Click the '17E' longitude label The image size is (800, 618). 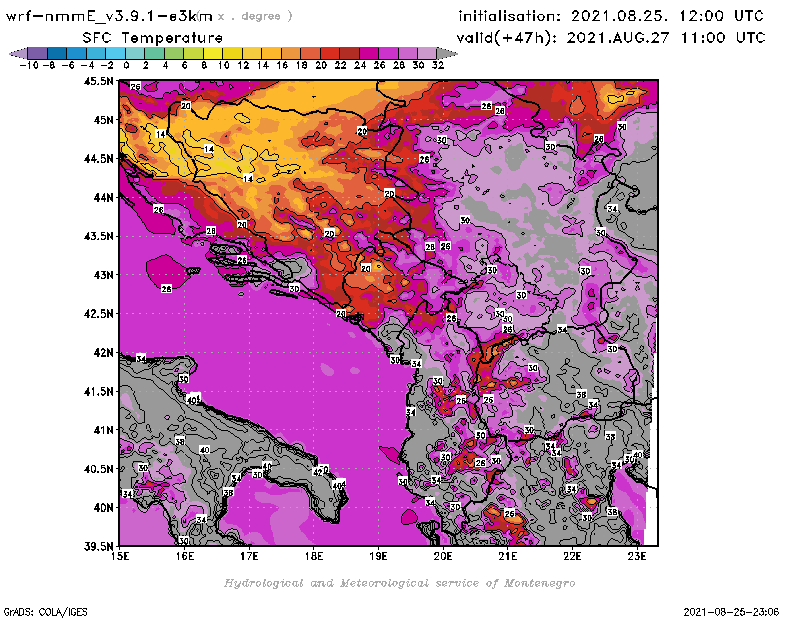249,556
